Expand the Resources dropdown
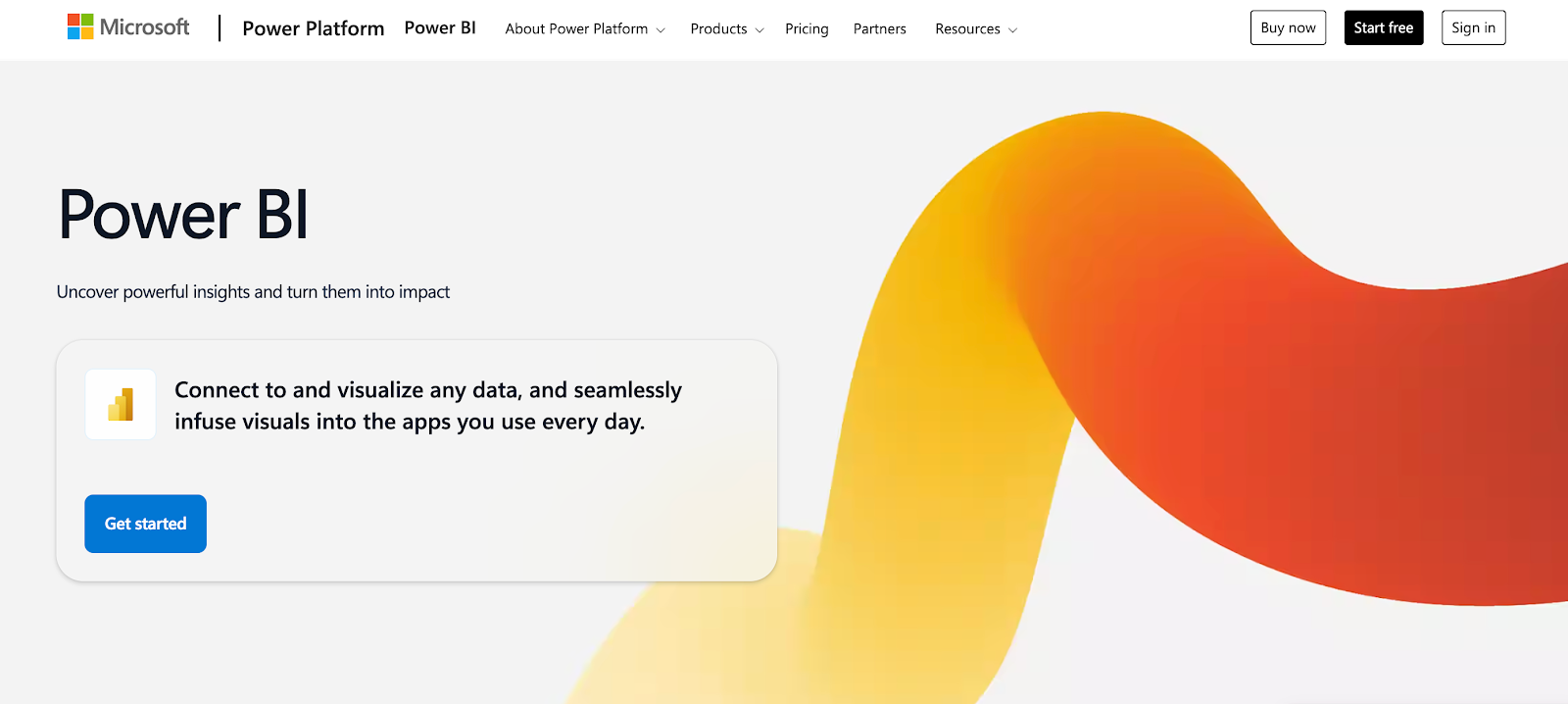The image size is (1568, 704). tap(976, 29)
